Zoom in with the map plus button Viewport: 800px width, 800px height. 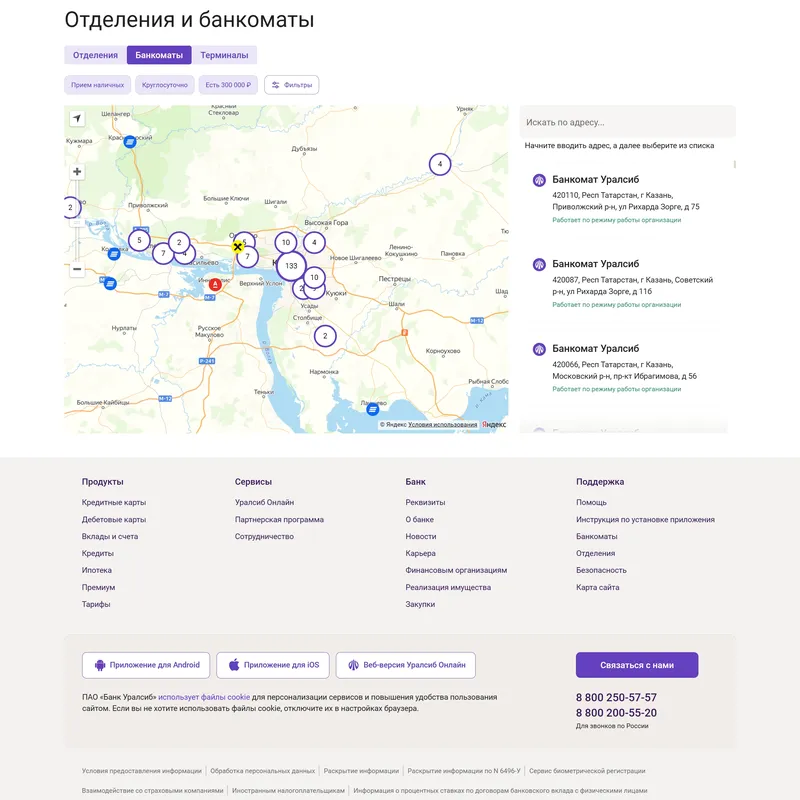point(77,172)
